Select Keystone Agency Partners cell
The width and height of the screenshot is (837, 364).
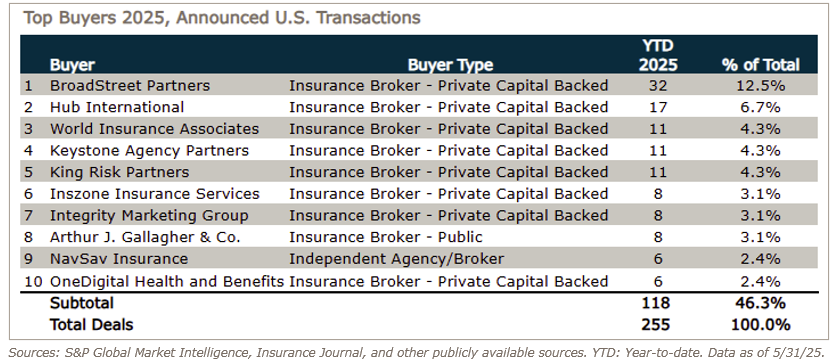point(149,151)
